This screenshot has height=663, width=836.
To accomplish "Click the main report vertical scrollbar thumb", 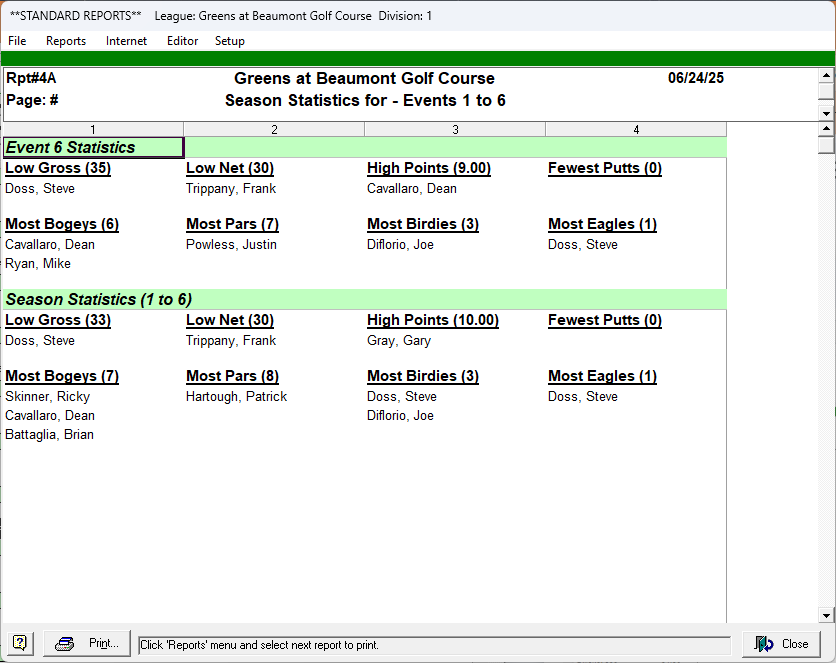I will pyautogui.click(x=826, y=145).
